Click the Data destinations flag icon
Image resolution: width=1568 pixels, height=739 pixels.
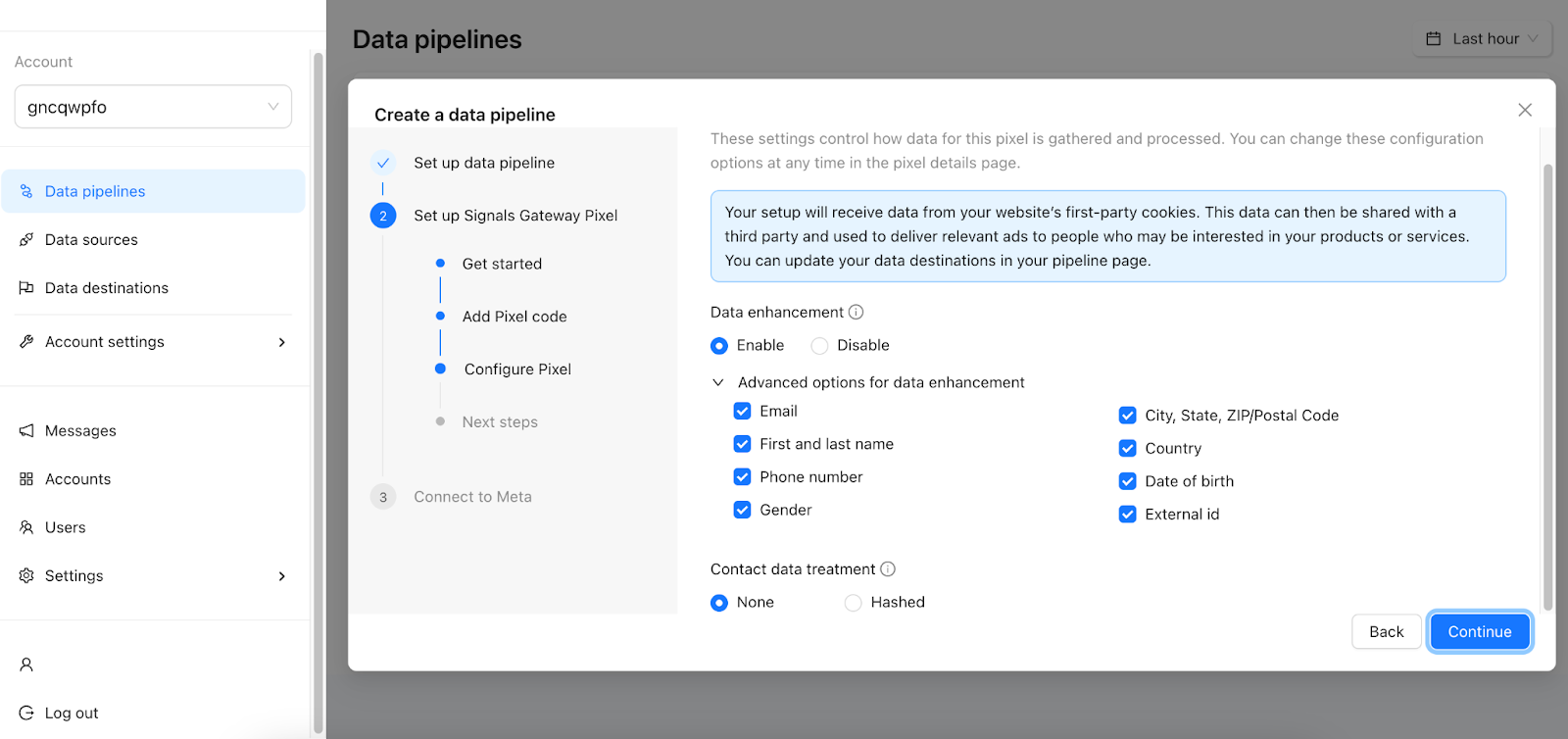26,287
